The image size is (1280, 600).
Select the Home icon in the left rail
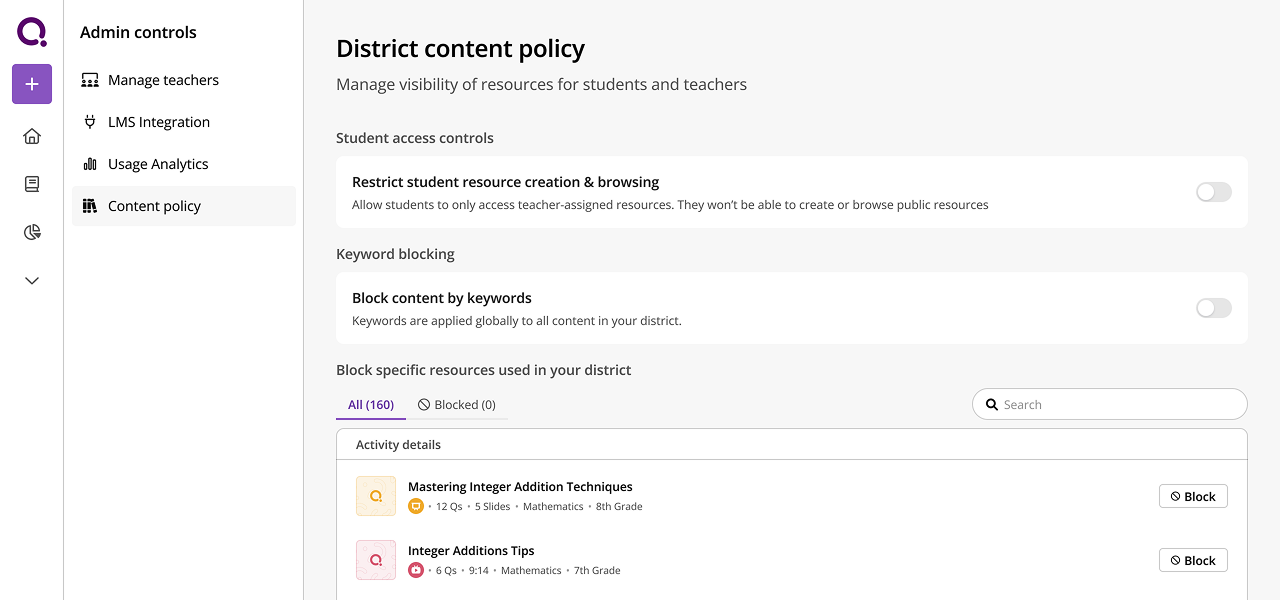[x=31, y=135]
